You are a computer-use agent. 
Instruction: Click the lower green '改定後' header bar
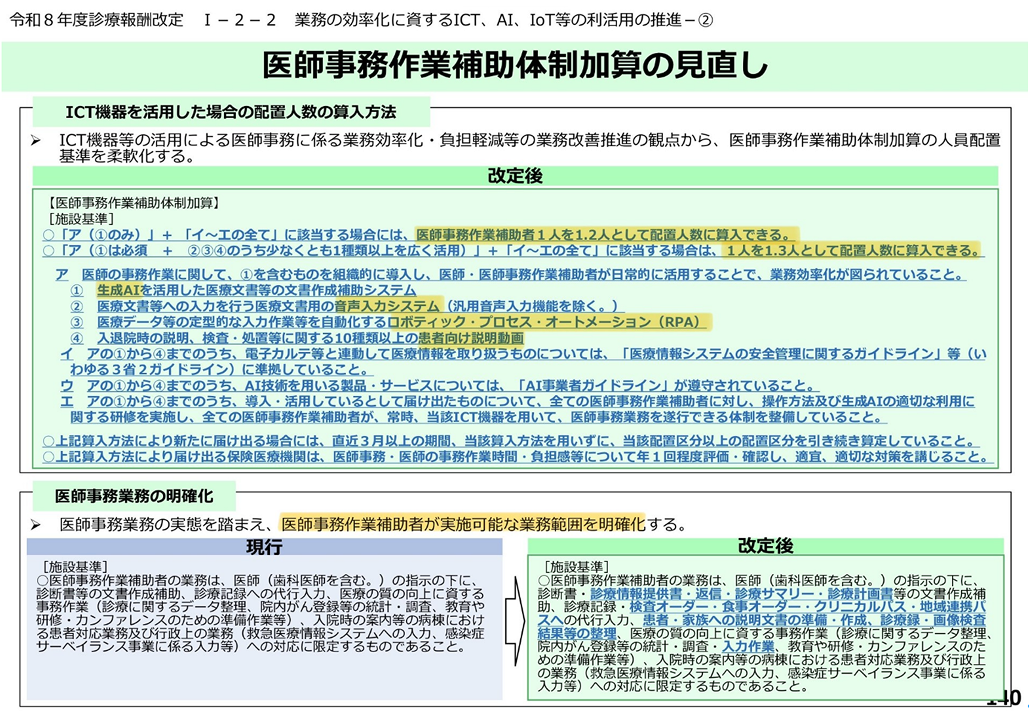[x=766, y=546]
